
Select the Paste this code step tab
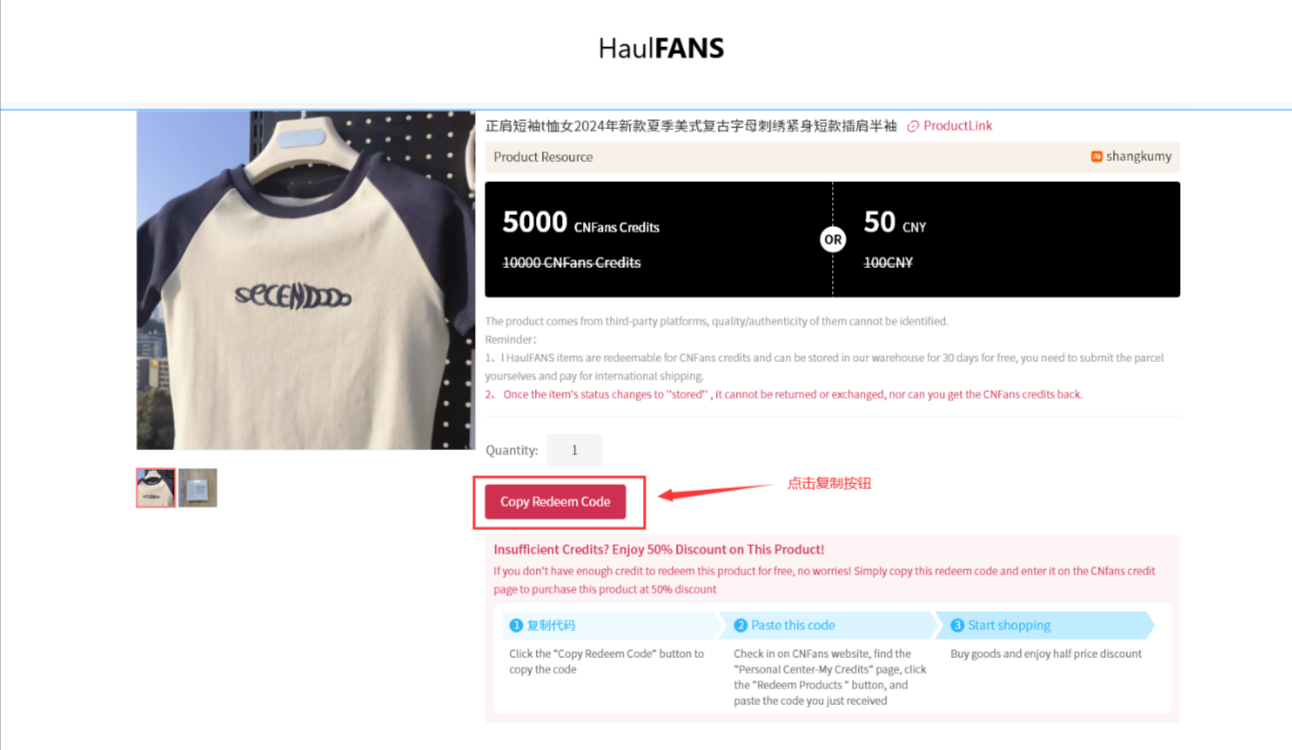click(x=825, y=625)
